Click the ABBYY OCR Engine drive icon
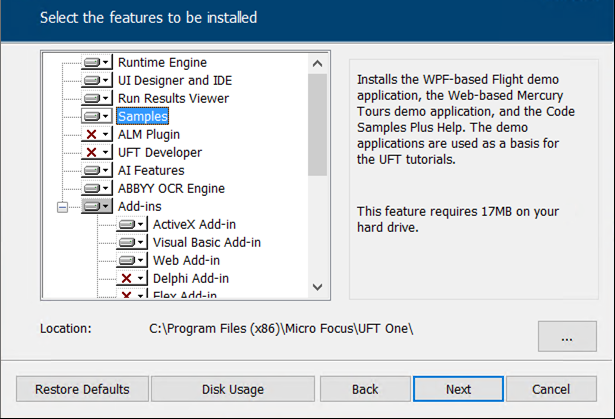The height and width of the screenshot is (419, 615). (x=92, y=189)
